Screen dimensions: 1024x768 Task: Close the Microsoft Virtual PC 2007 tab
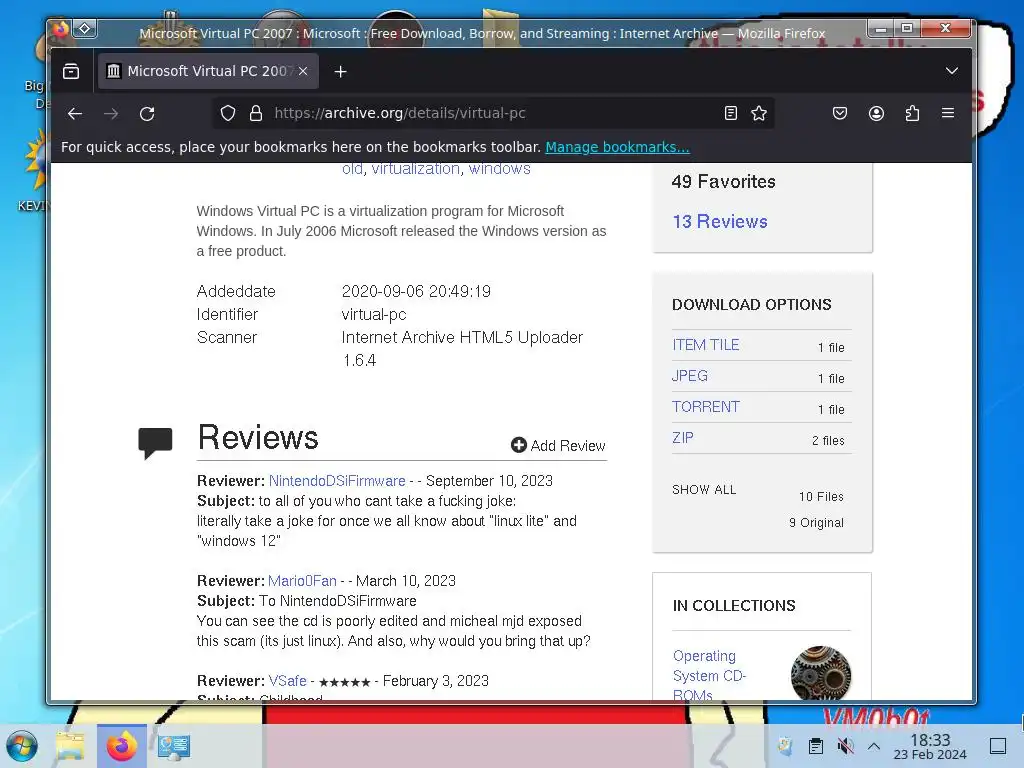point(303,71)
